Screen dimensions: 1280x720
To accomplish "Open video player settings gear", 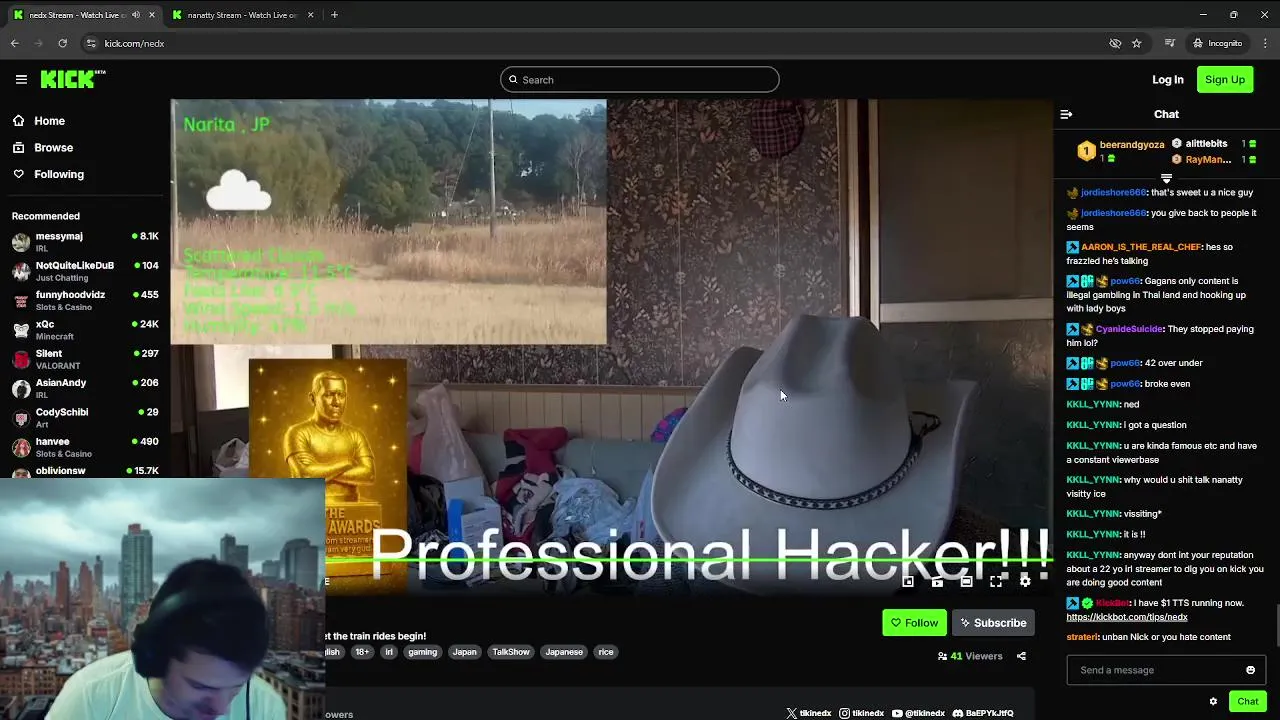I will pos(1025,581).
